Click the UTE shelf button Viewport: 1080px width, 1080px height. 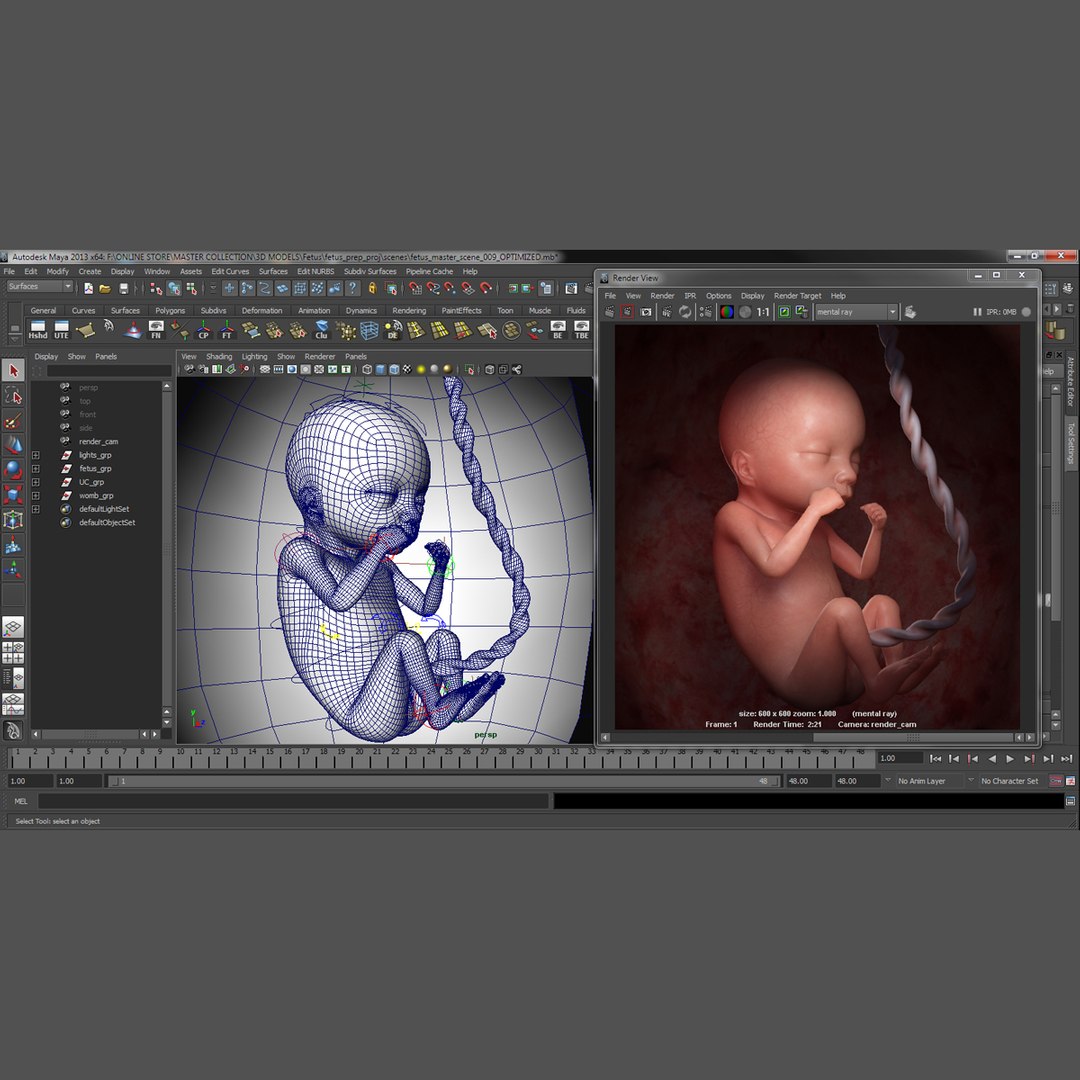(61, 330)
